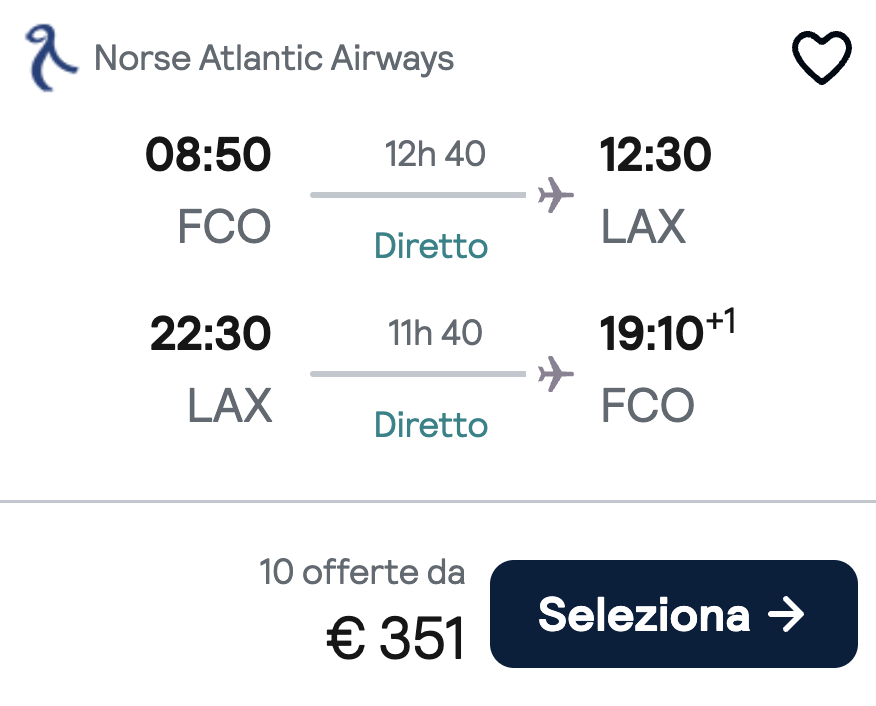
Task: Select the Norse Atlantic Airways name
Action: tap(274, 58)
